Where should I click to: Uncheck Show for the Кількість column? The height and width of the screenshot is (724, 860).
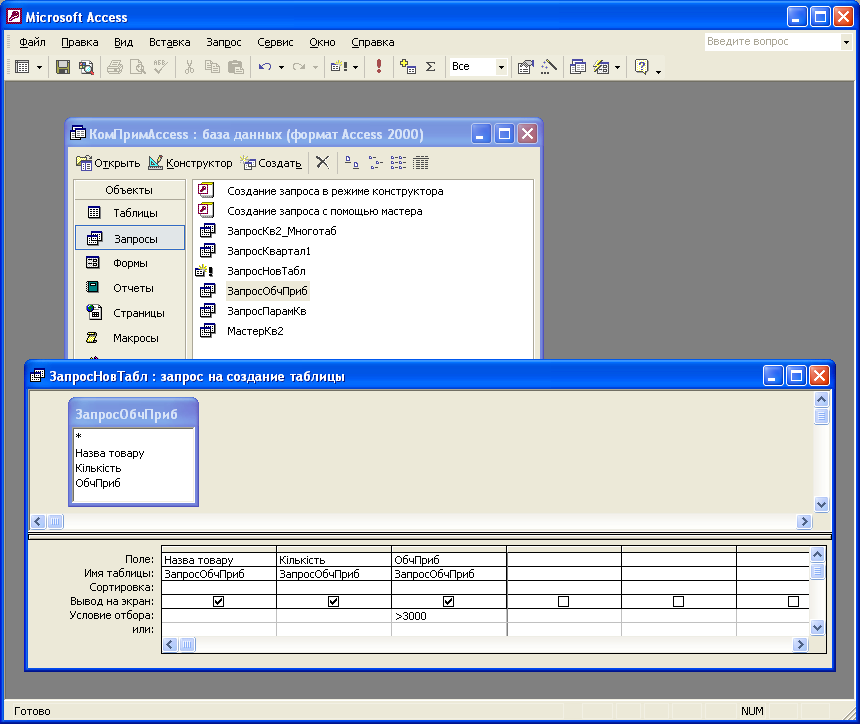tap(333, 602)
